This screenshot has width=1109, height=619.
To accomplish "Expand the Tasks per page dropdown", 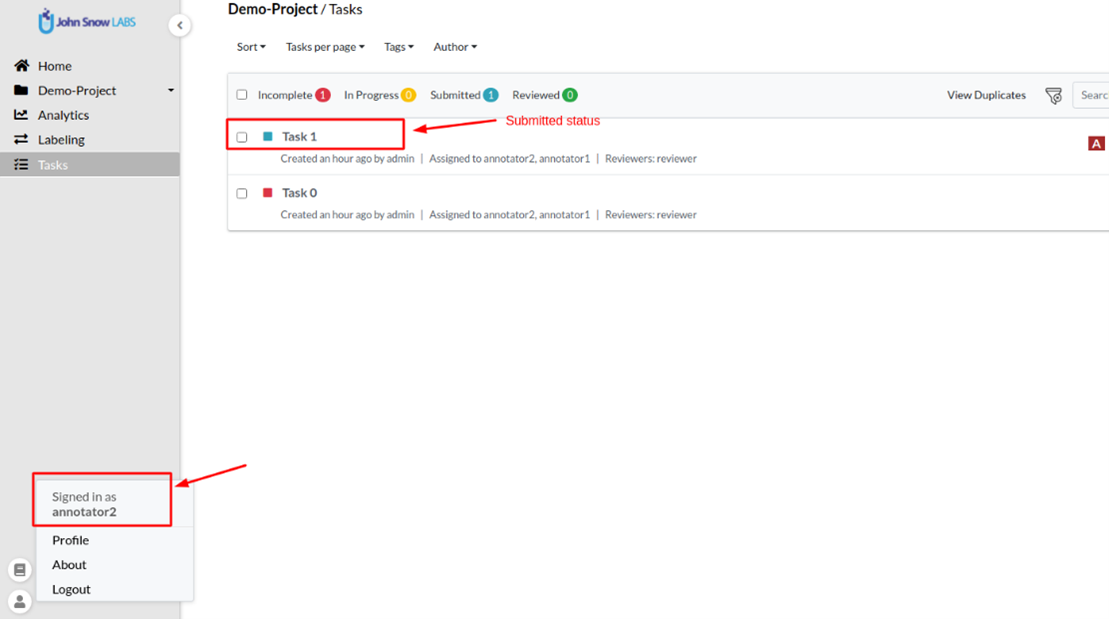I will pos(325,47).
